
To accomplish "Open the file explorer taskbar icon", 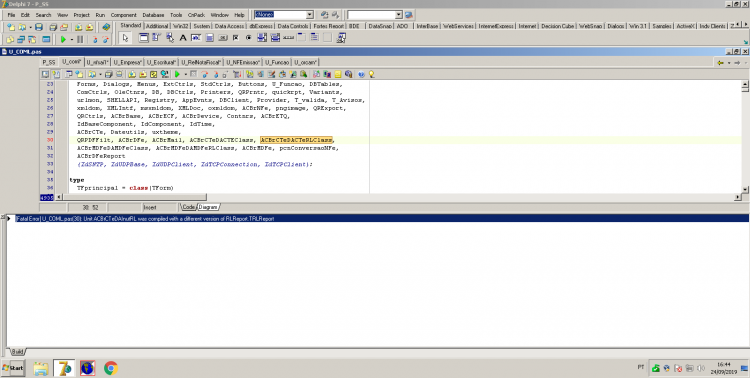I will pyautogui.click(x=41, y=368).
